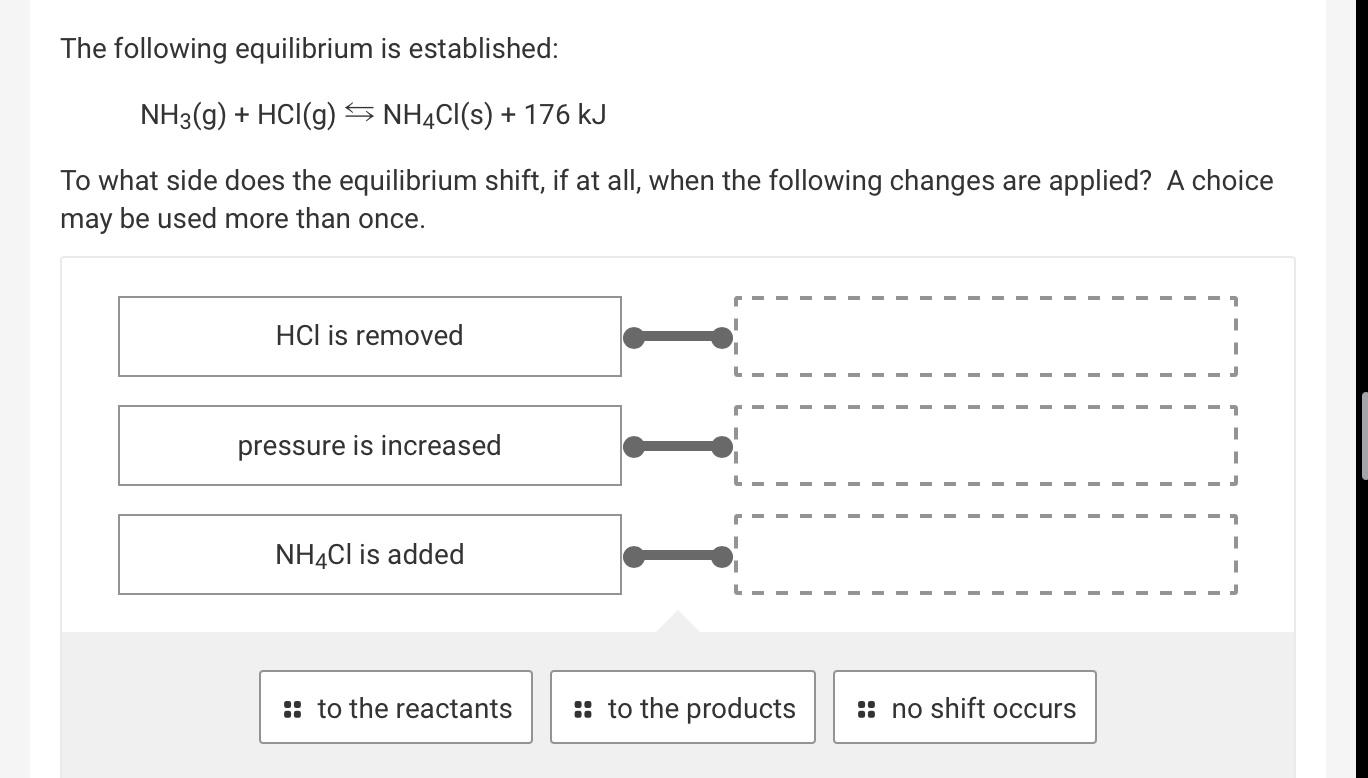Click the 'NH4Cl is added' condition box
The image size is (1368, 778).
point(370,554)
